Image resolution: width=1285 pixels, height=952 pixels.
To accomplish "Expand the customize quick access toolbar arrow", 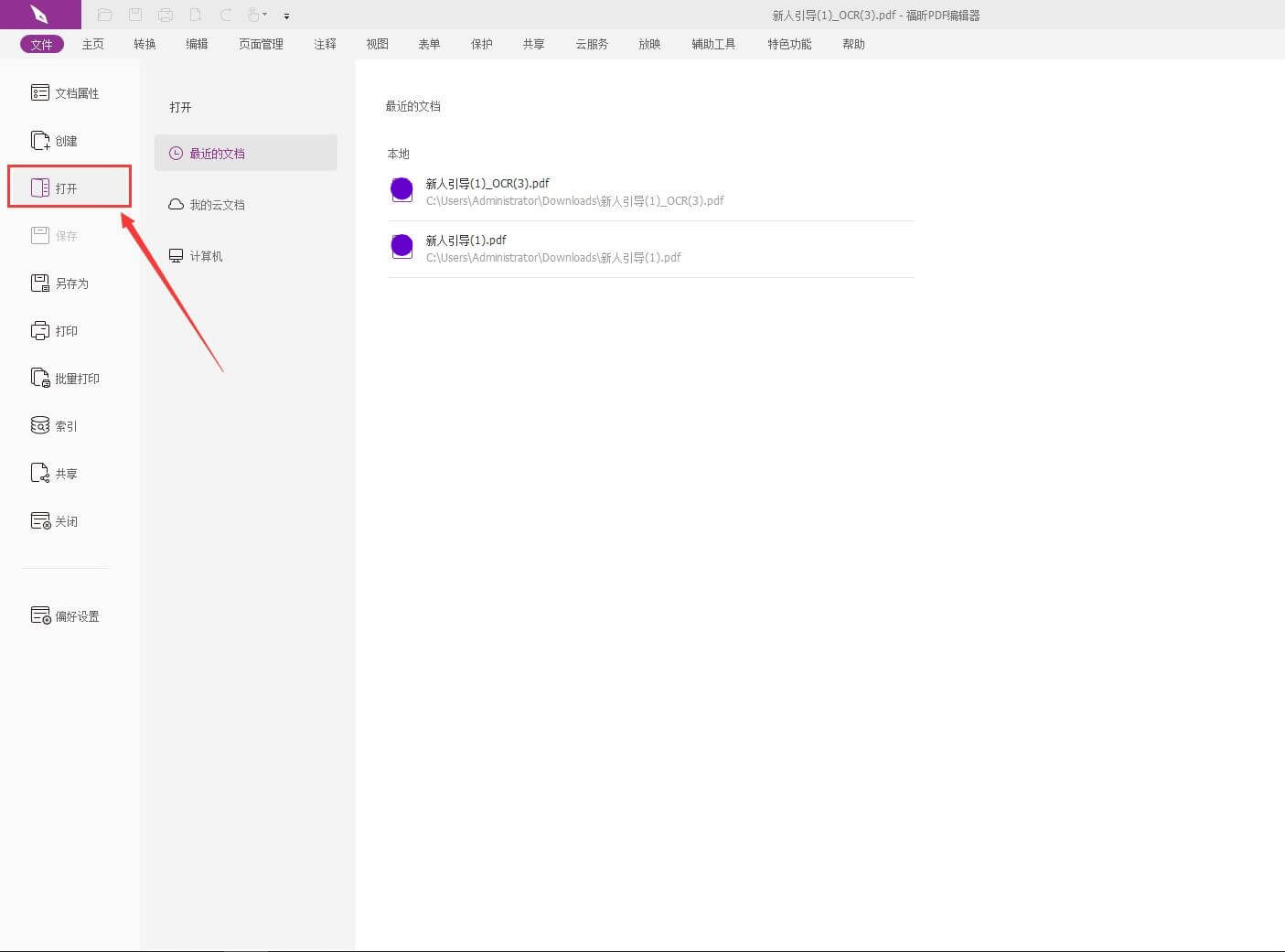I will click(x=286, y=16).
